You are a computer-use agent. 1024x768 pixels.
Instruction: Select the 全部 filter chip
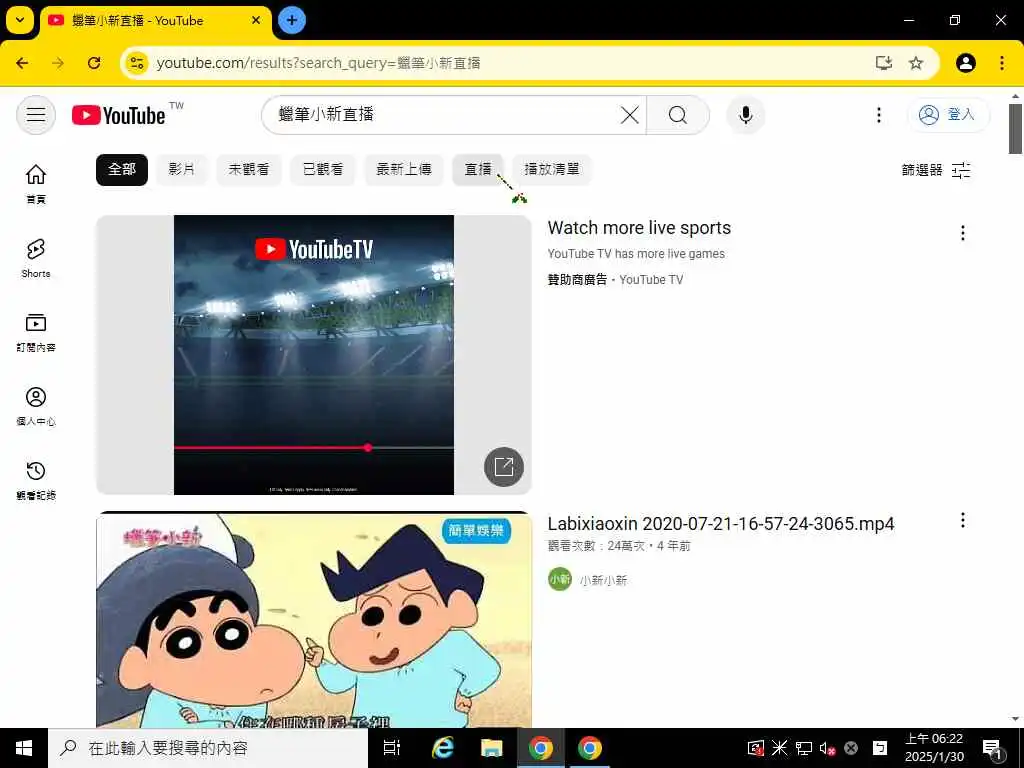click(x=122, y=170)
